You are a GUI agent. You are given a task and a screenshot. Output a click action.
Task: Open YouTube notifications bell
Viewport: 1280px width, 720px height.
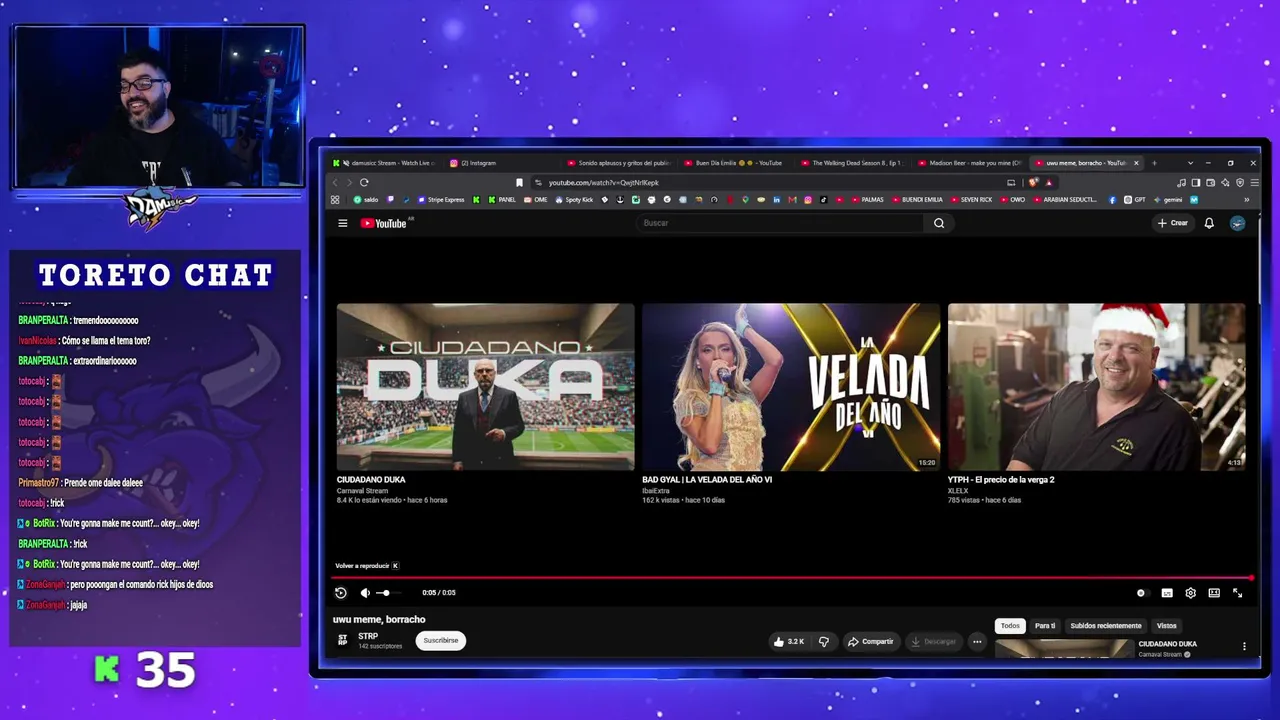pyautogui.click(x=1209, y=223)
